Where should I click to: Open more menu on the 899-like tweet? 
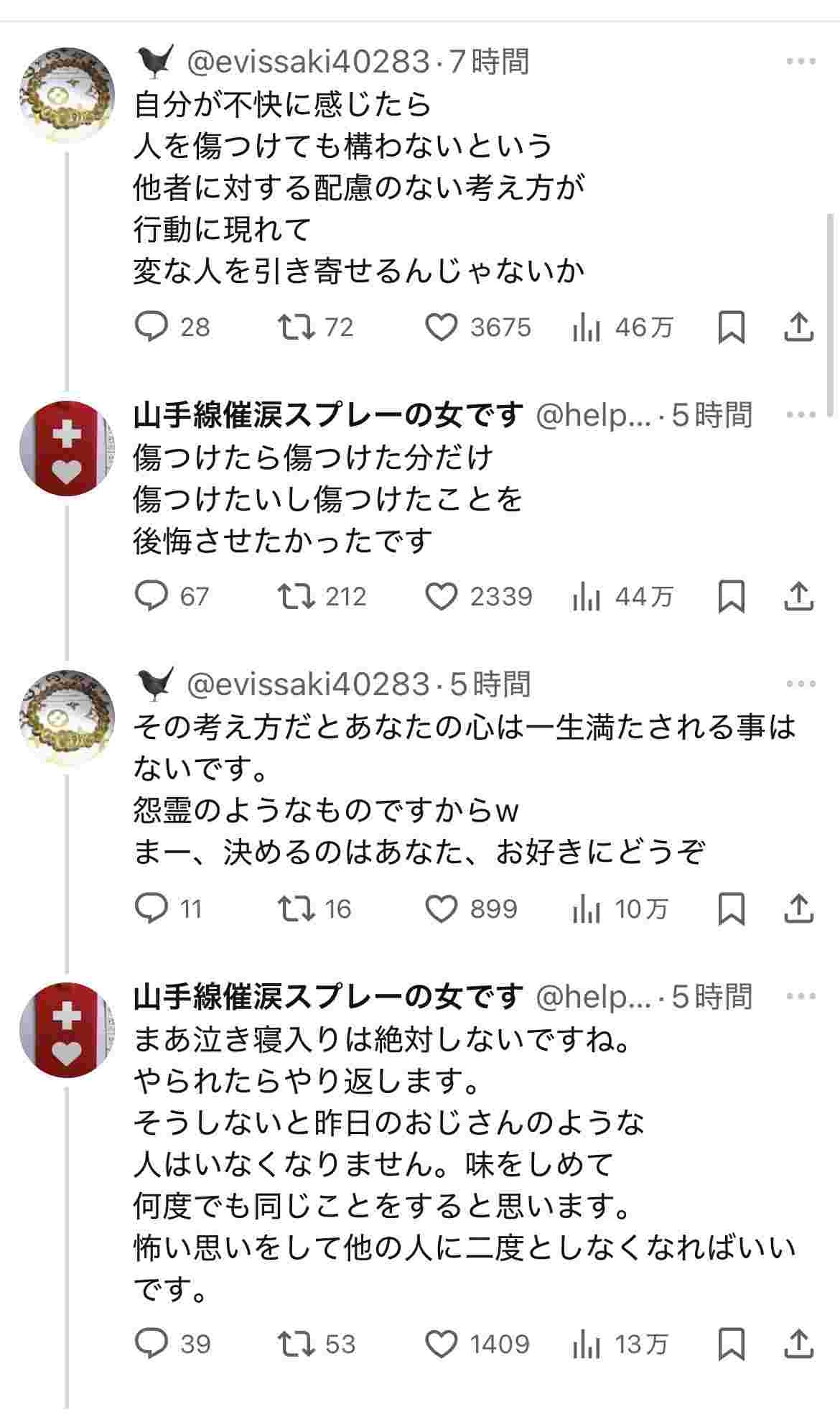(801, 684)
